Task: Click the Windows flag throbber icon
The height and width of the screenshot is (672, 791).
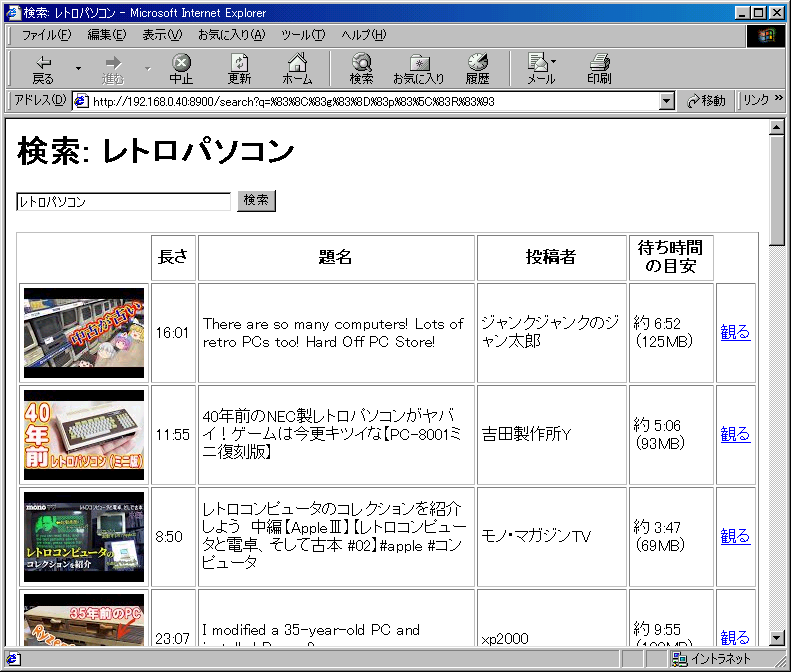Action: pyautogui.click(x=765, y=35)
